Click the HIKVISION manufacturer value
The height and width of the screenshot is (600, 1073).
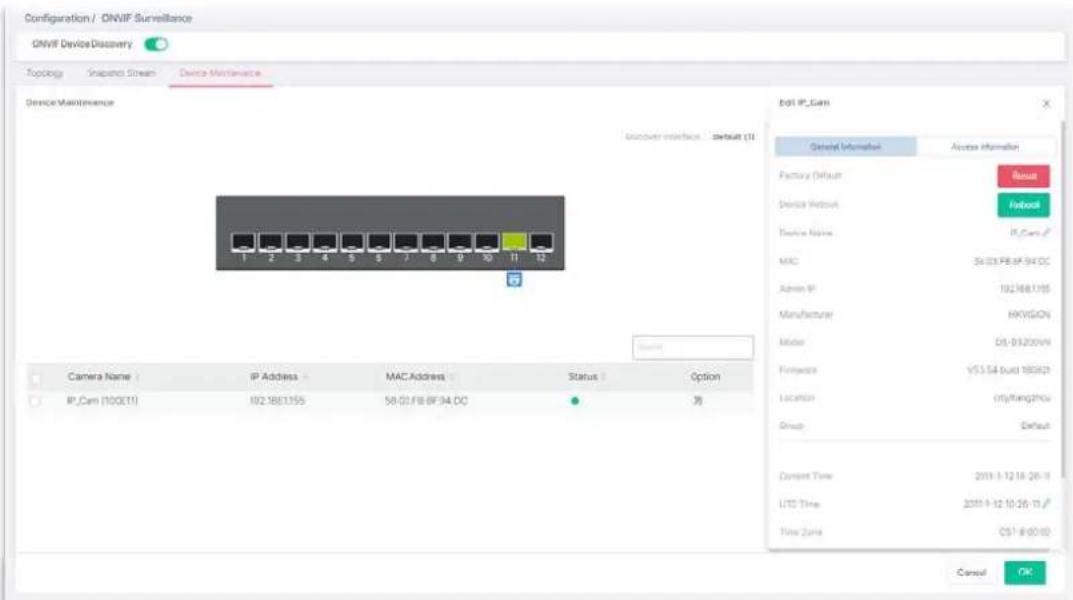(x=1029, y=315)
